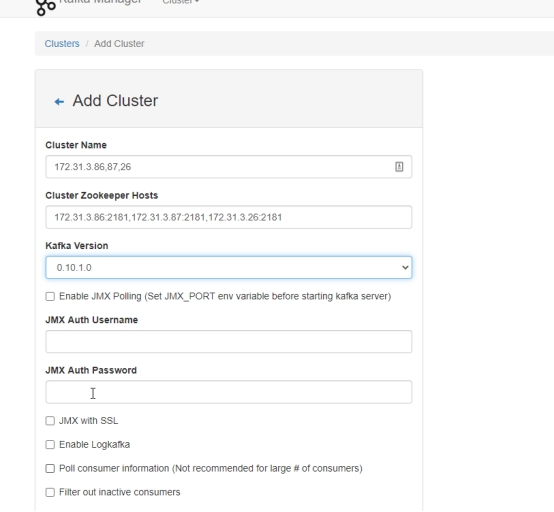Tick Filter out inactive consumers checkbox
Screen dimensions: 554x512
coord(50,492)
